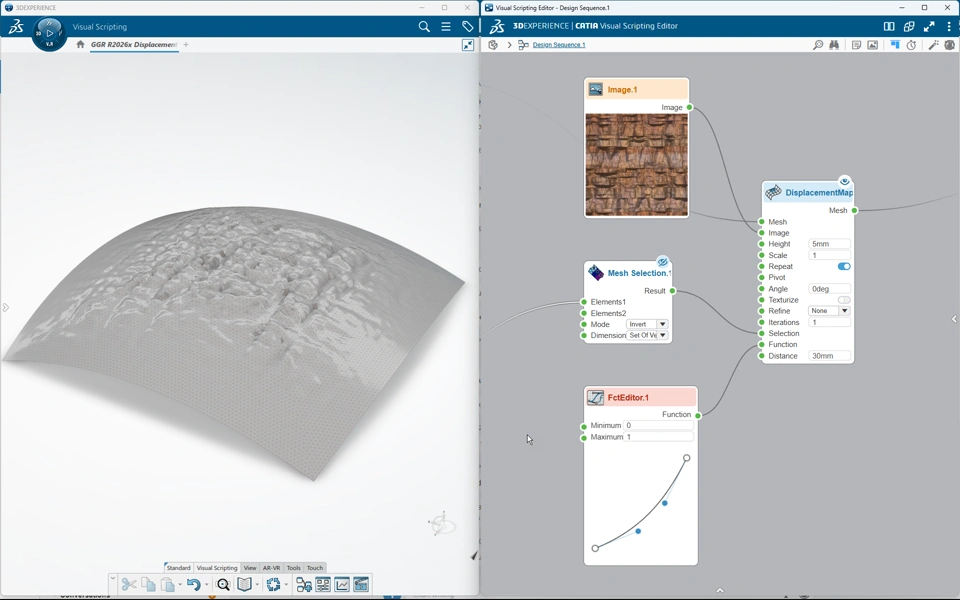Screen dimensions: 960x600
Task: Click the 3DEXPERIENCE compass play button
Action: click(50, 33)
